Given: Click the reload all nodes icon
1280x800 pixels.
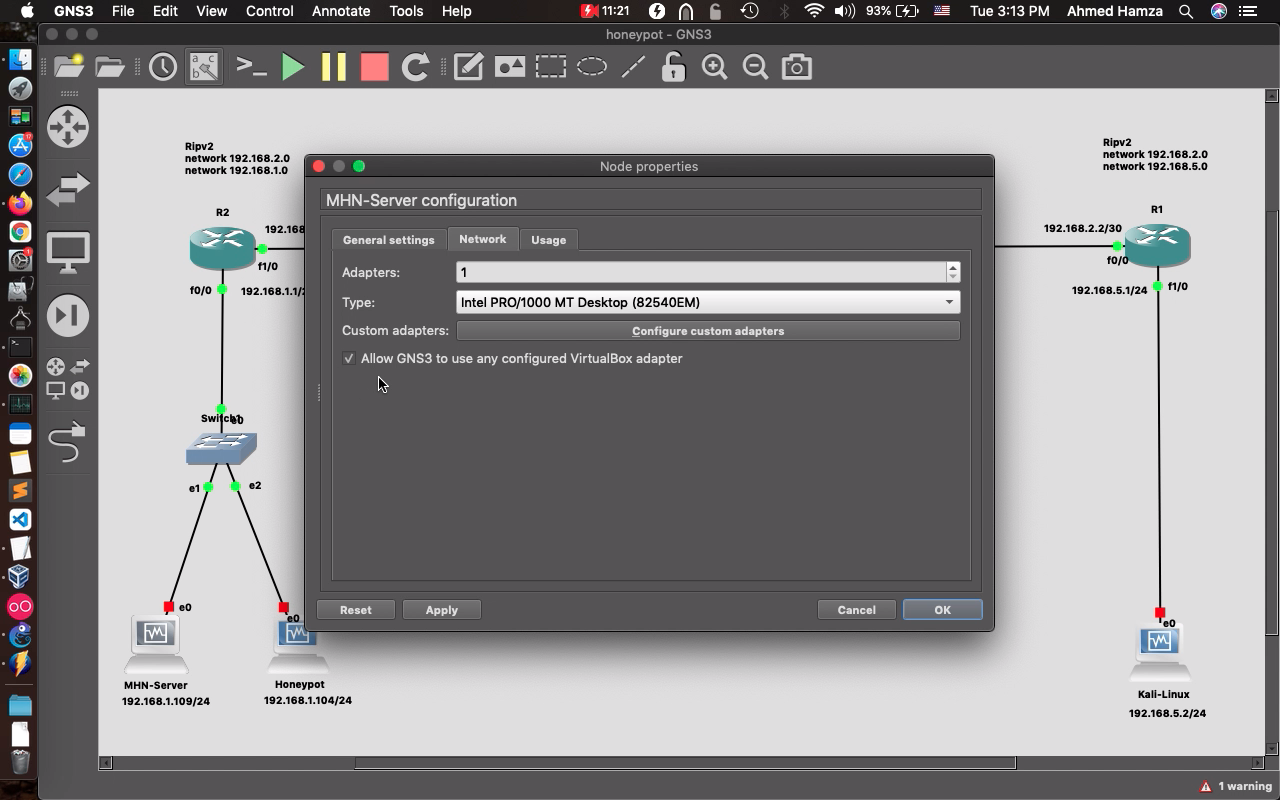Looking at the screenshot, I should (x=415, y=67).
